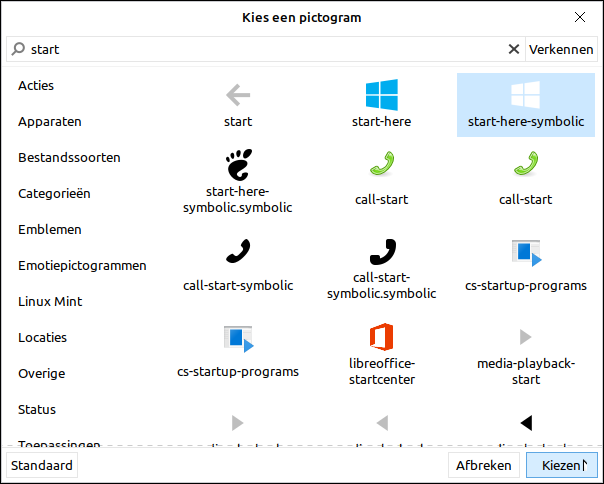Select the Emotiepictogrammen category

82,266
